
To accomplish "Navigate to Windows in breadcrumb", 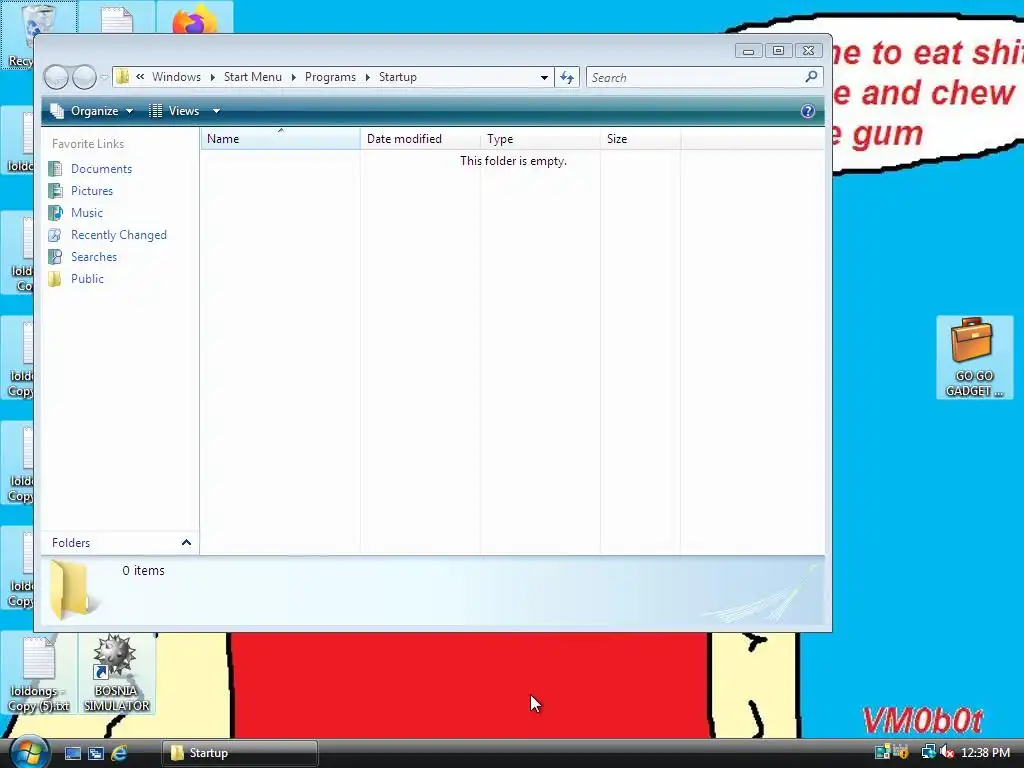I will click(176, 77).
